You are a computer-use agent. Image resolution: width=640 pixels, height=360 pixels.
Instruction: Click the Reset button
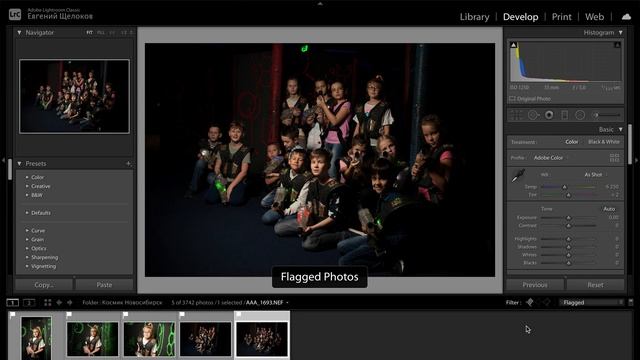[x=596, y=285]
